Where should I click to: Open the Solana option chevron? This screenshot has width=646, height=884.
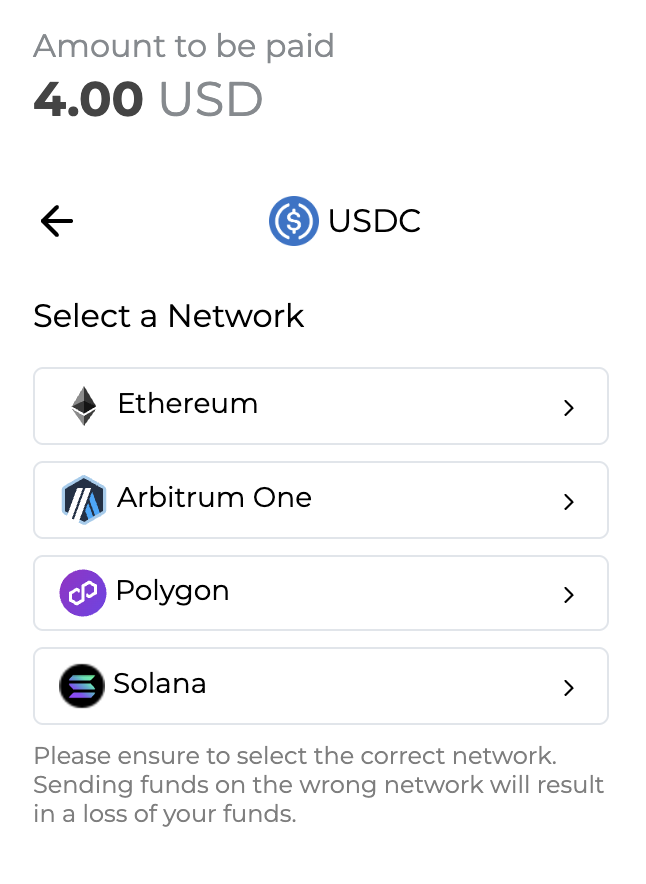(x=569, y=687)
